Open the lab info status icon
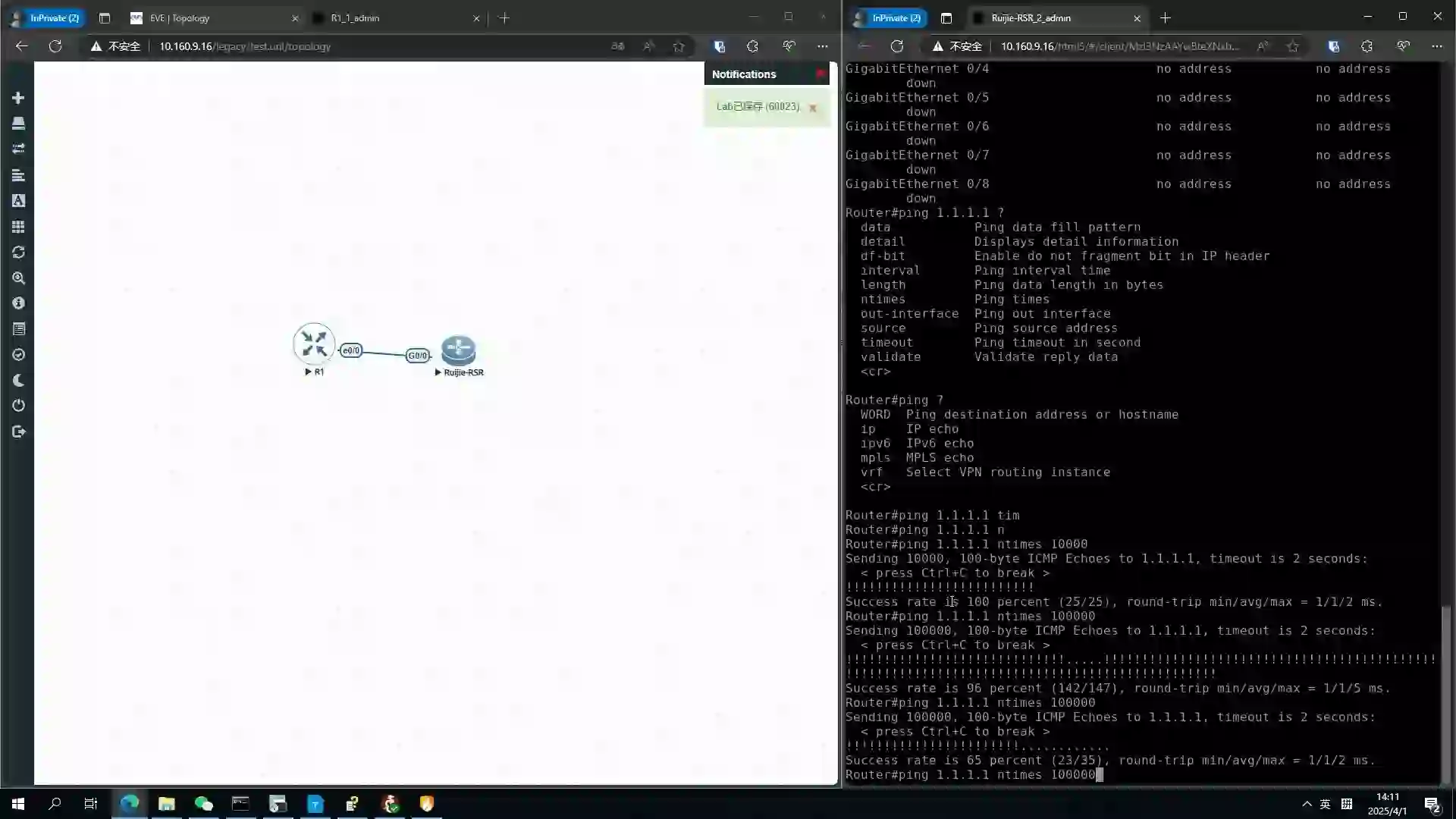The image size is (1456, 819). tap(18, 303)
